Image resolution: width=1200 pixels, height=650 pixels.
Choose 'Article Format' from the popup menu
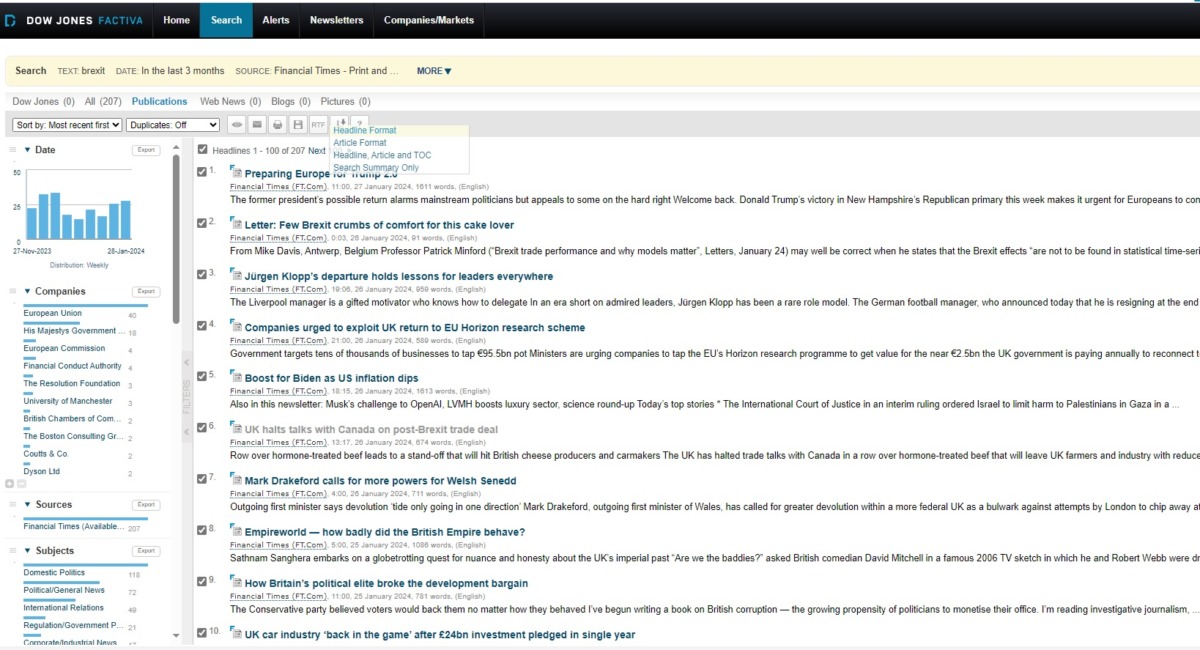360,143
